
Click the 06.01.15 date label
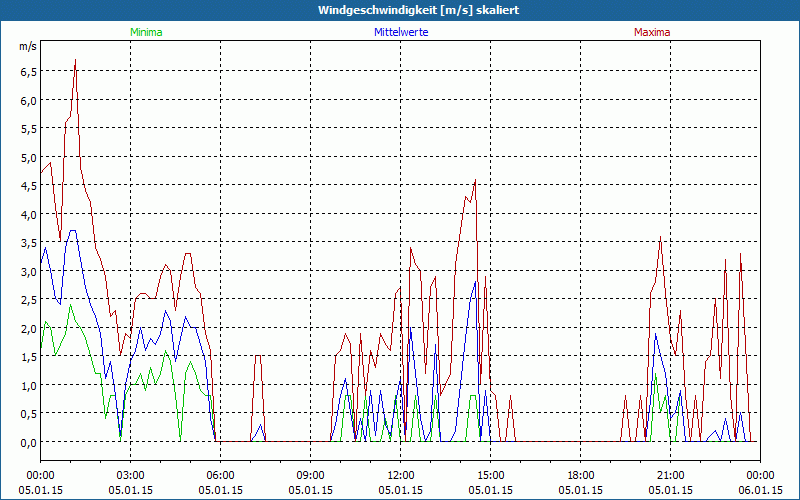pyautogui.click(x=760, y=490)
